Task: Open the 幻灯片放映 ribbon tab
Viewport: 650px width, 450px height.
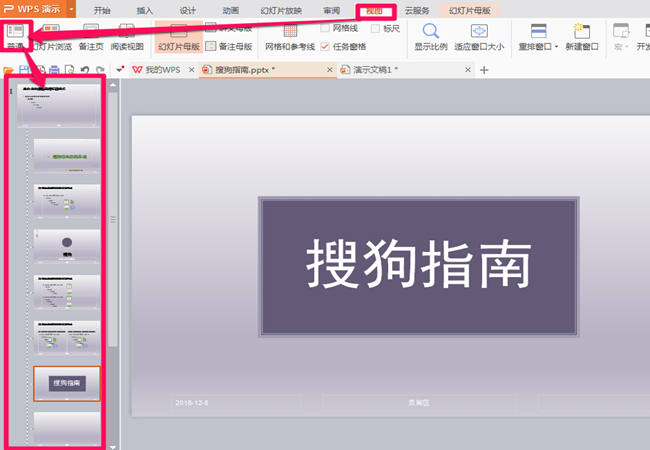Action: 281,10
